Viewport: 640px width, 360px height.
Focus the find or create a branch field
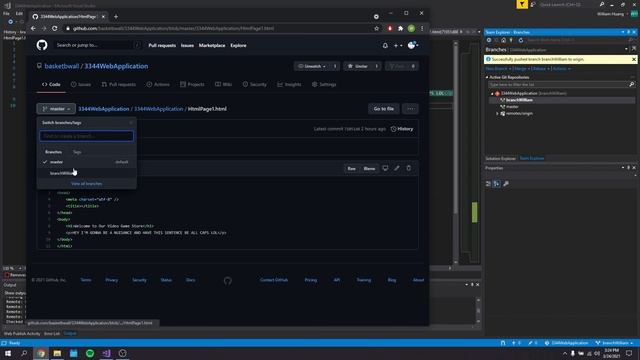pyautogui.click(x=87, y=136)
